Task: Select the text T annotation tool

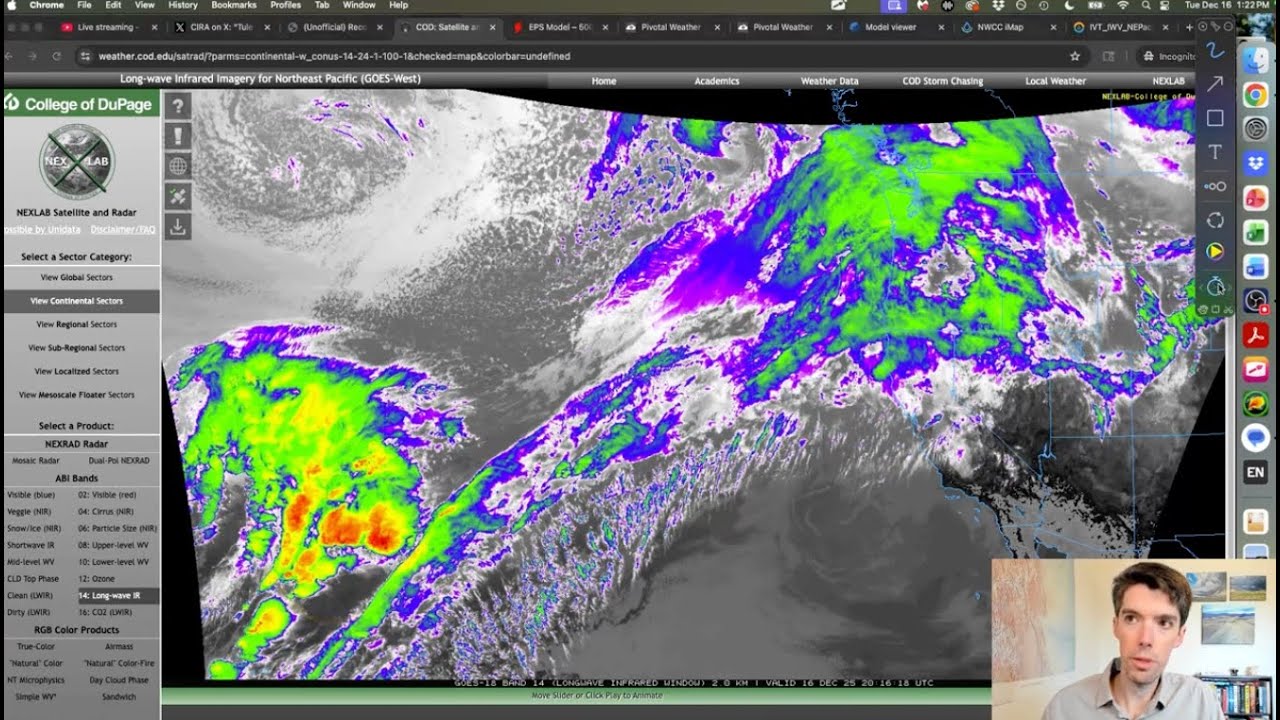Action: coord(1215,152)
